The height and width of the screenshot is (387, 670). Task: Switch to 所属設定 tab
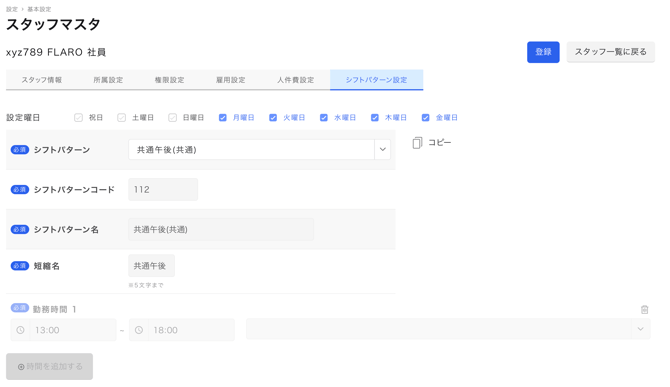108,80
